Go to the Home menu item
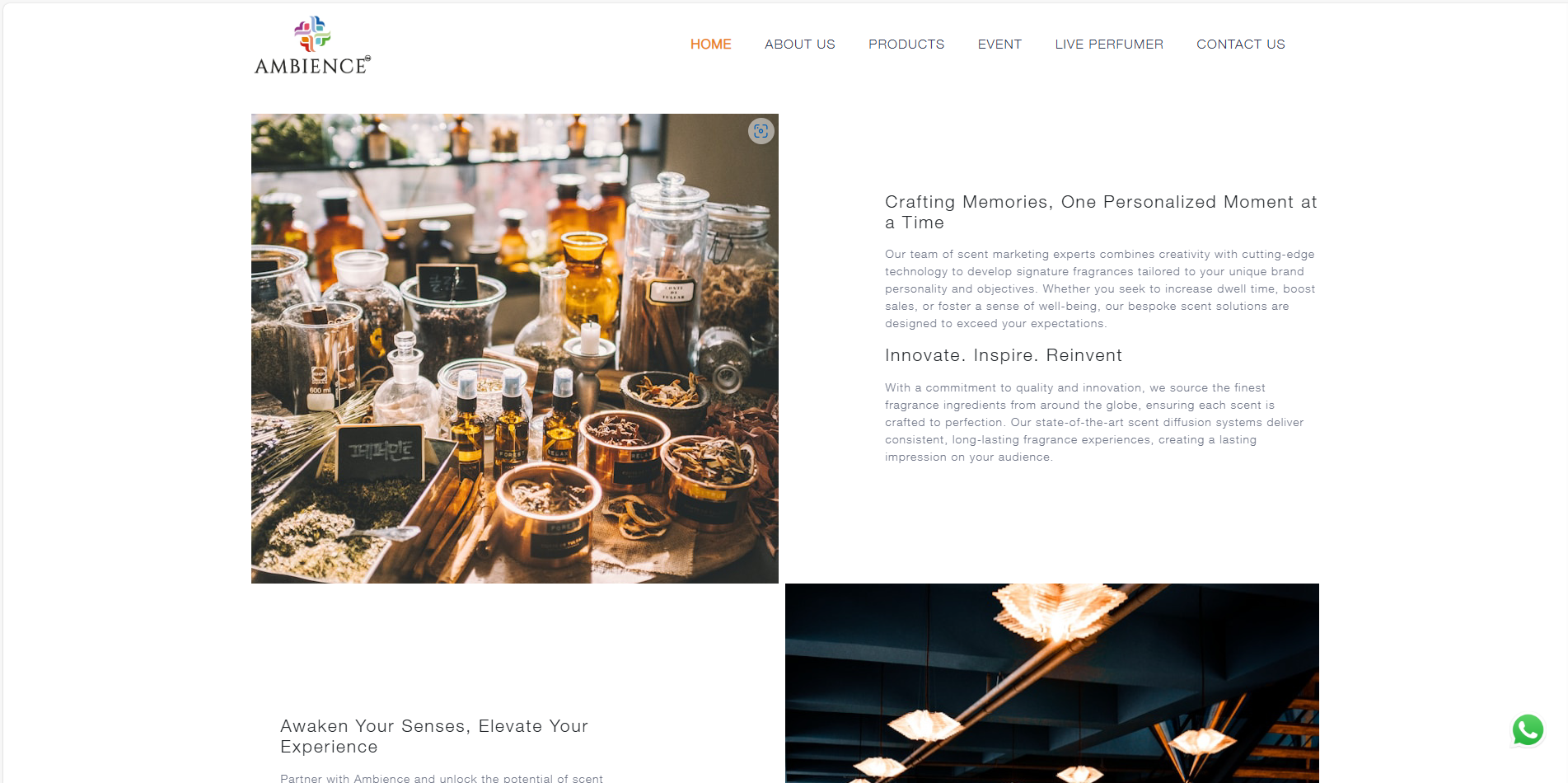1568x783 pixels. [x=711, y=45]
